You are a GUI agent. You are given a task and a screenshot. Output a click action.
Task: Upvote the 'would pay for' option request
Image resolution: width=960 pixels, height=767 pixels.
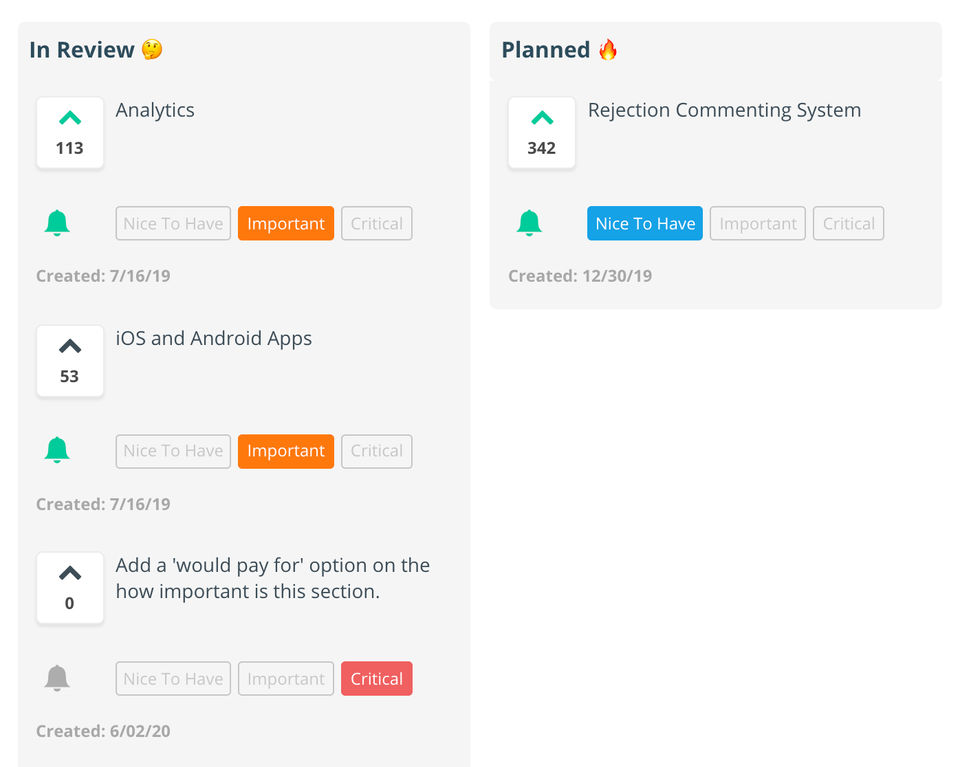(x=70, y=588)
